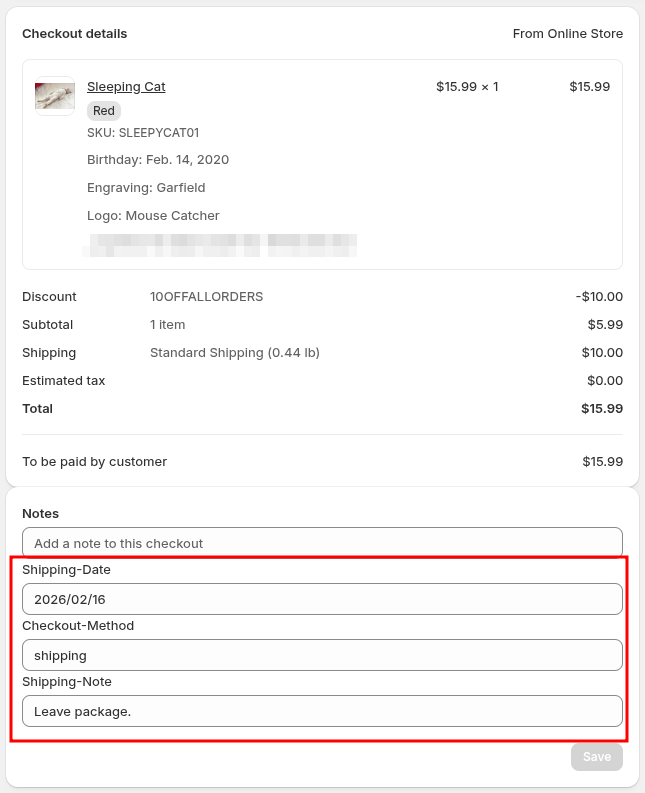645x793 pixels.
Task: Click the bold Total row label
Action: (38, 409)
